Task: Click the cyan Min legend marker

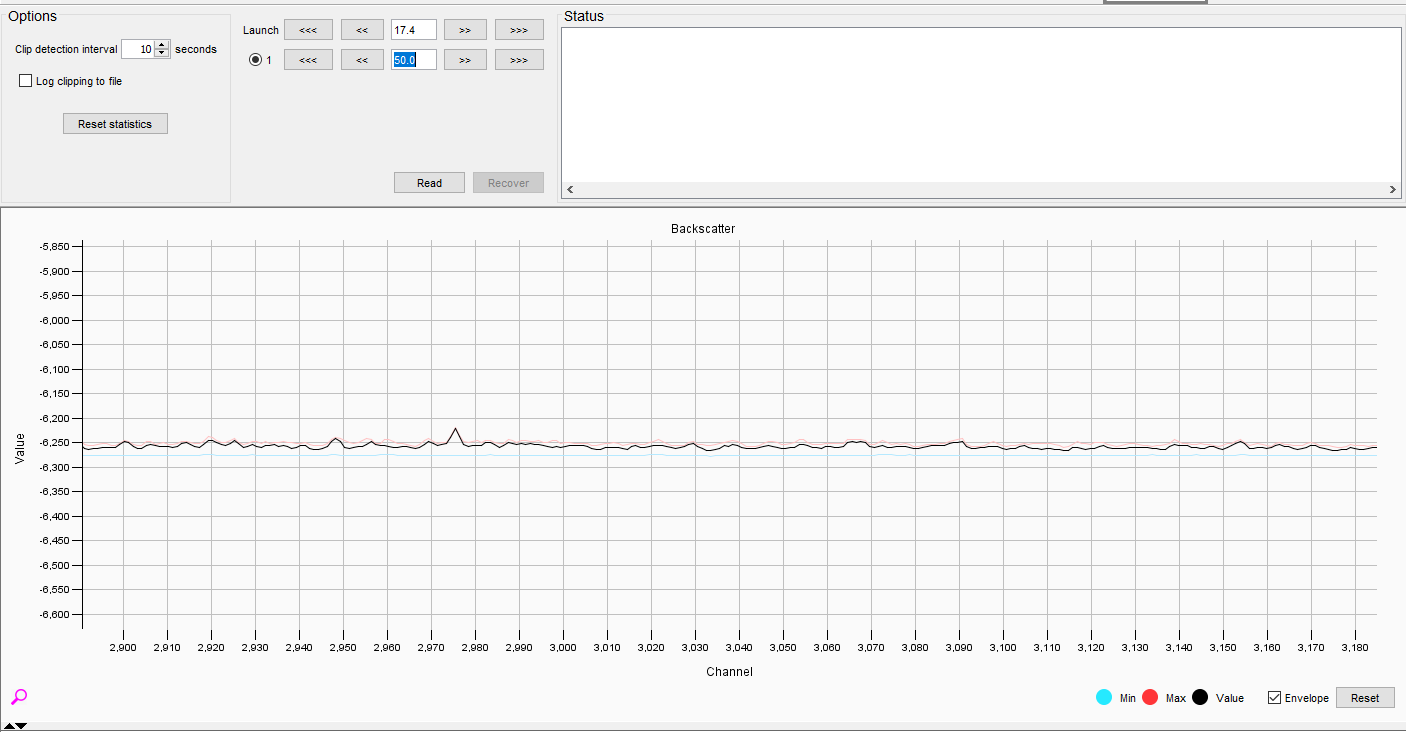Action: click(x=1106, y=697)
